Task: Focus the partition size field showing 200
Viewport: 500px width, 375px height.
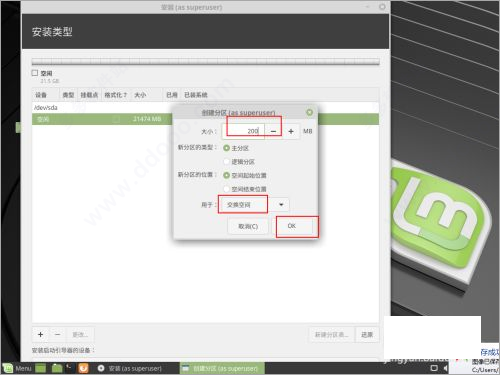Action: 243,131
